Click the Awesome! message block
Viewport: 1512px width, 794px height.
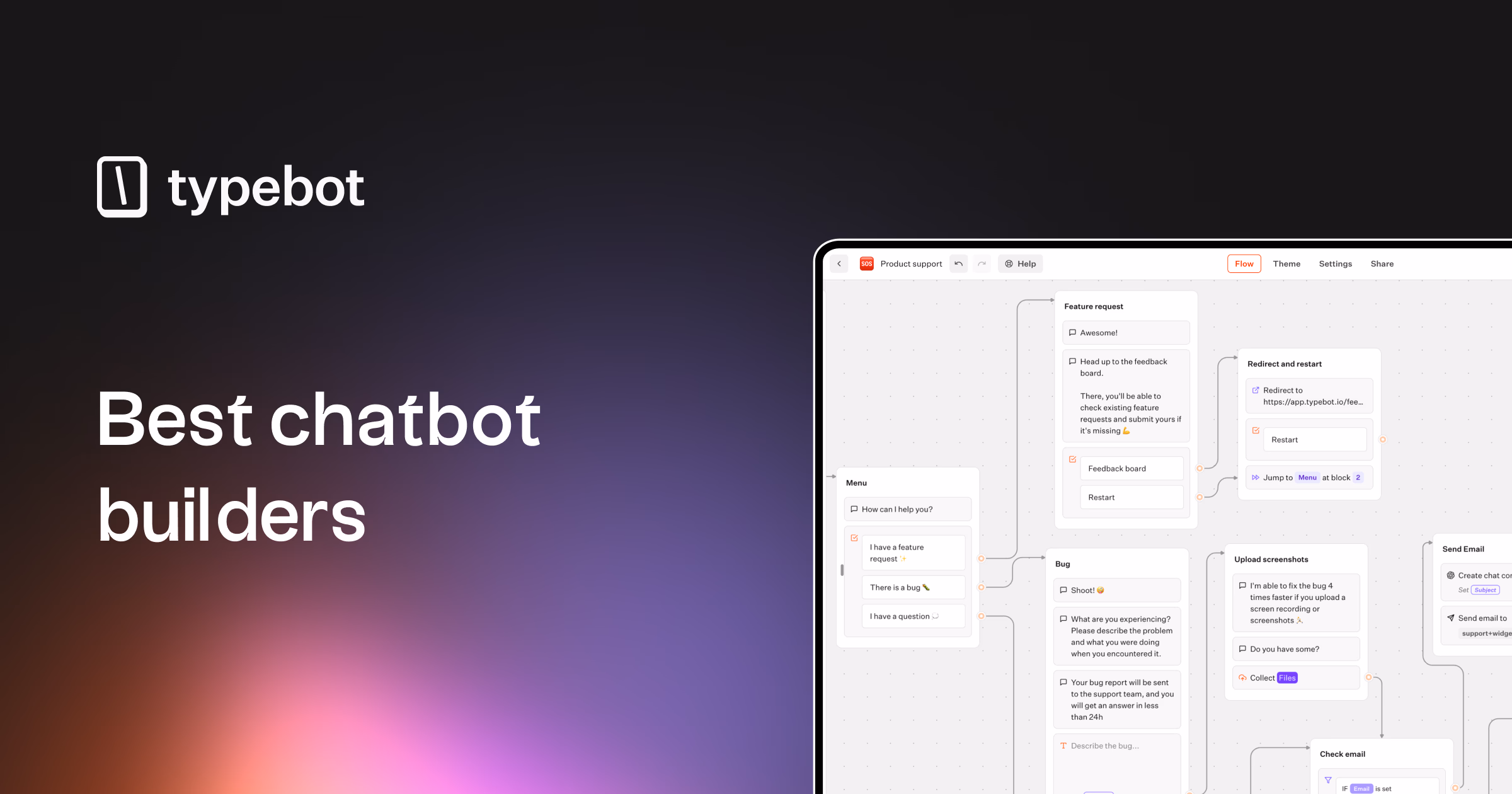[1126, 333]
